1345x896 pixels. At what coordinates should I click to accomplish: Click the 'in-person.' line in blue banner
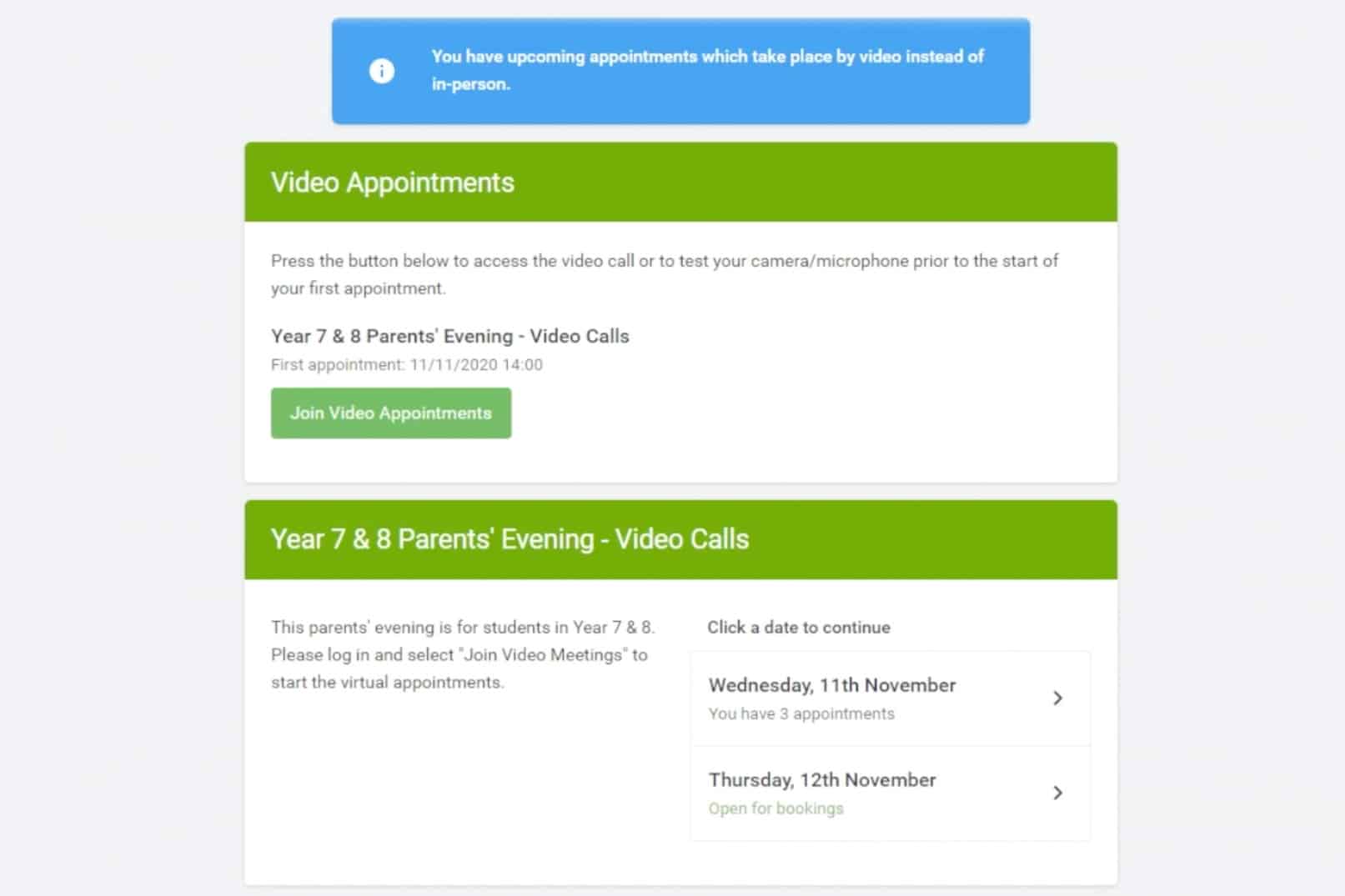[470, 84]
